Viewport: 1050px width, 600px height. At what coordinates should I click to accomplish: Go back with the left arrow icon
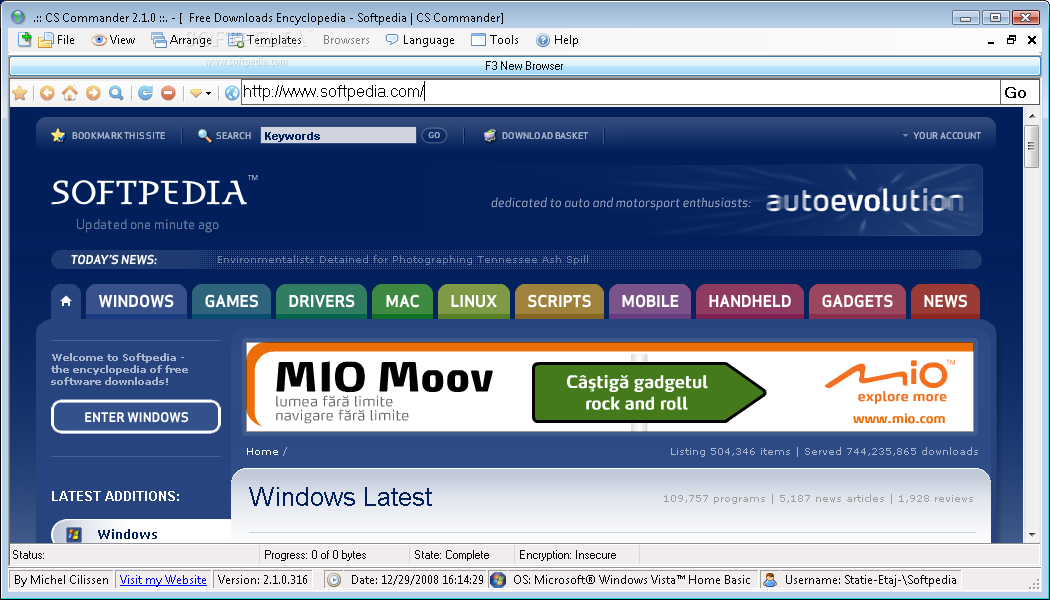click(x=47, y=93)
